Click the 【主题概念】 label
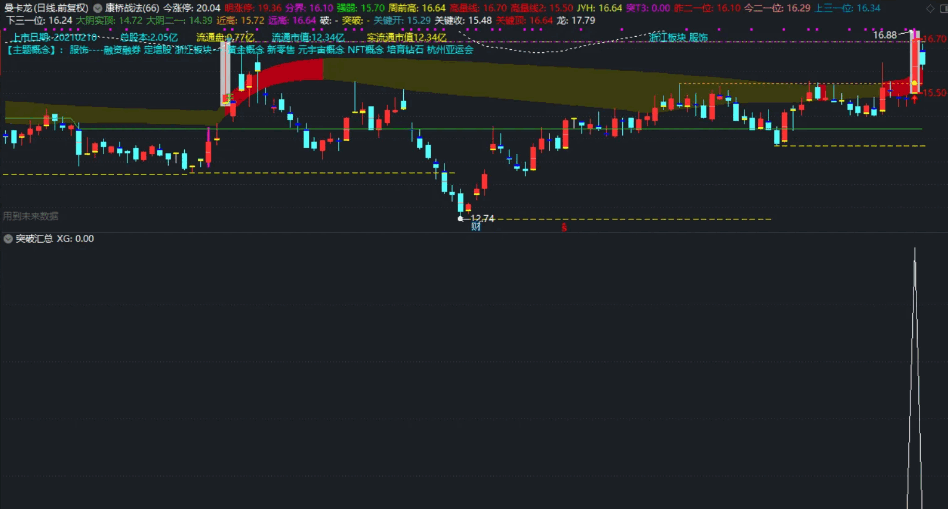Screen dimensions: 948x509 33,50
